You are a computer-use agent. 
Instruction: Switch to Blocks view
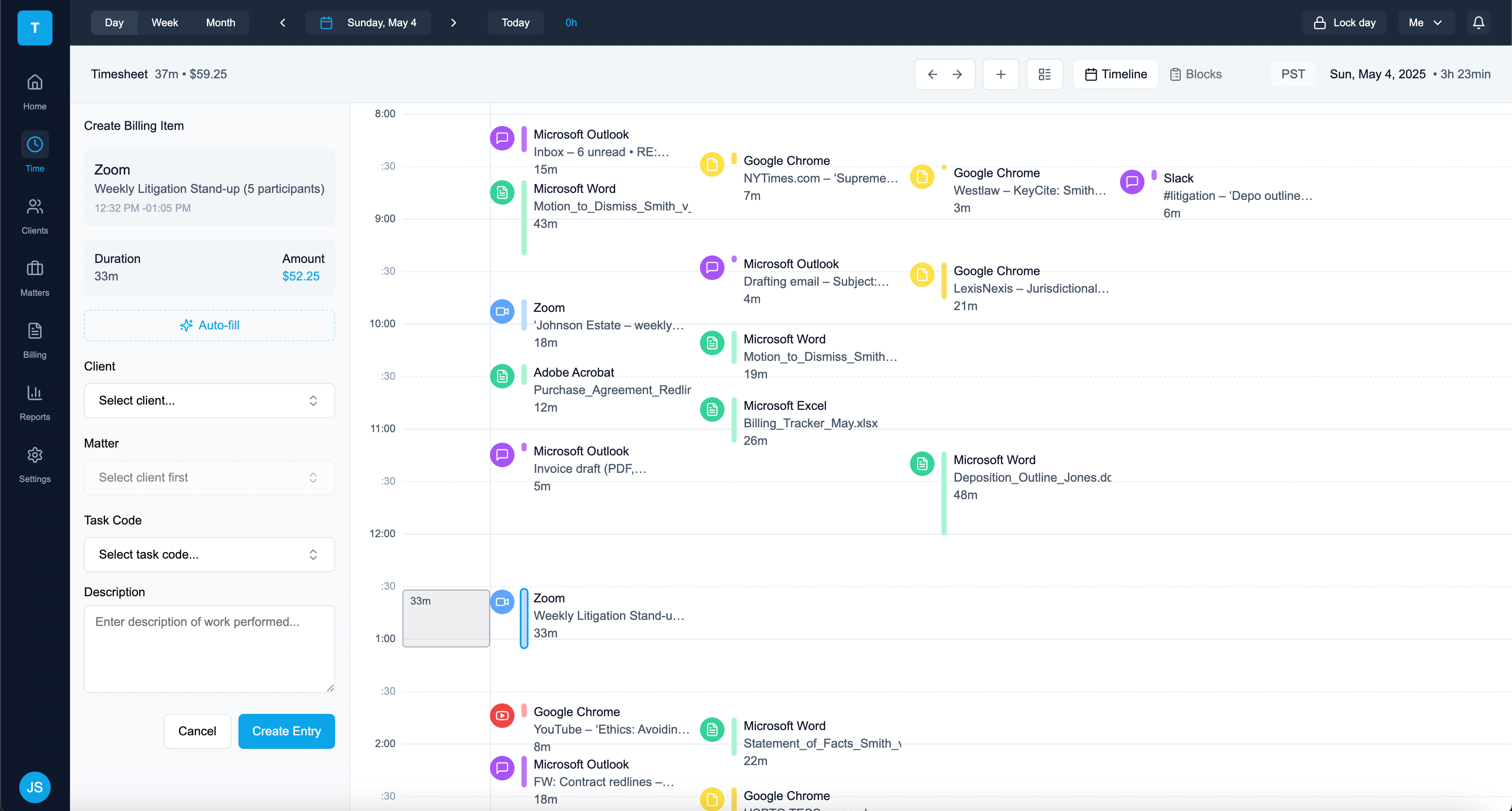pos(1196,74)
